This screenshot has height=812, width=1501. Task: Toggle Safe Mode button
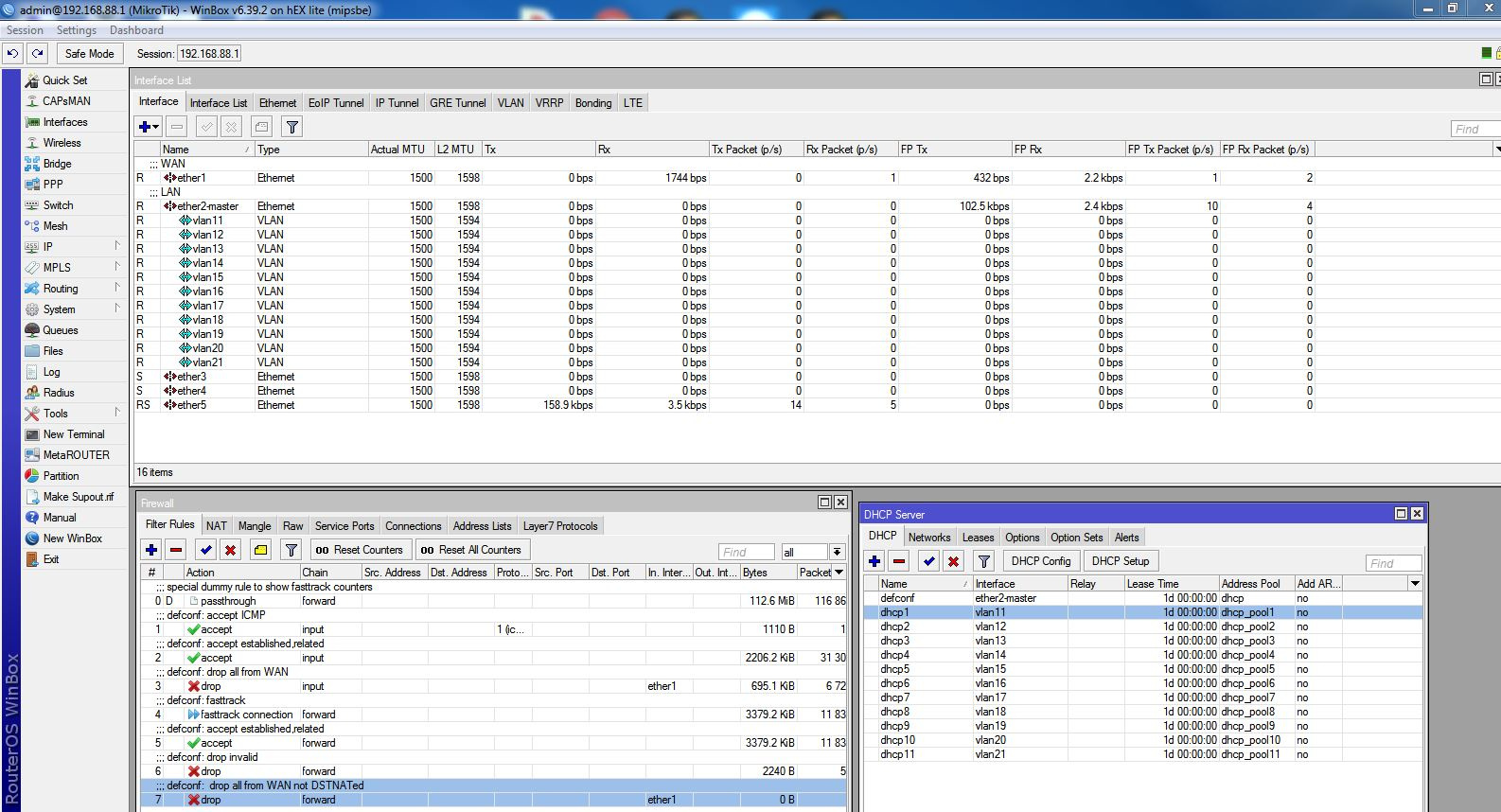click(x=89, y=54)
